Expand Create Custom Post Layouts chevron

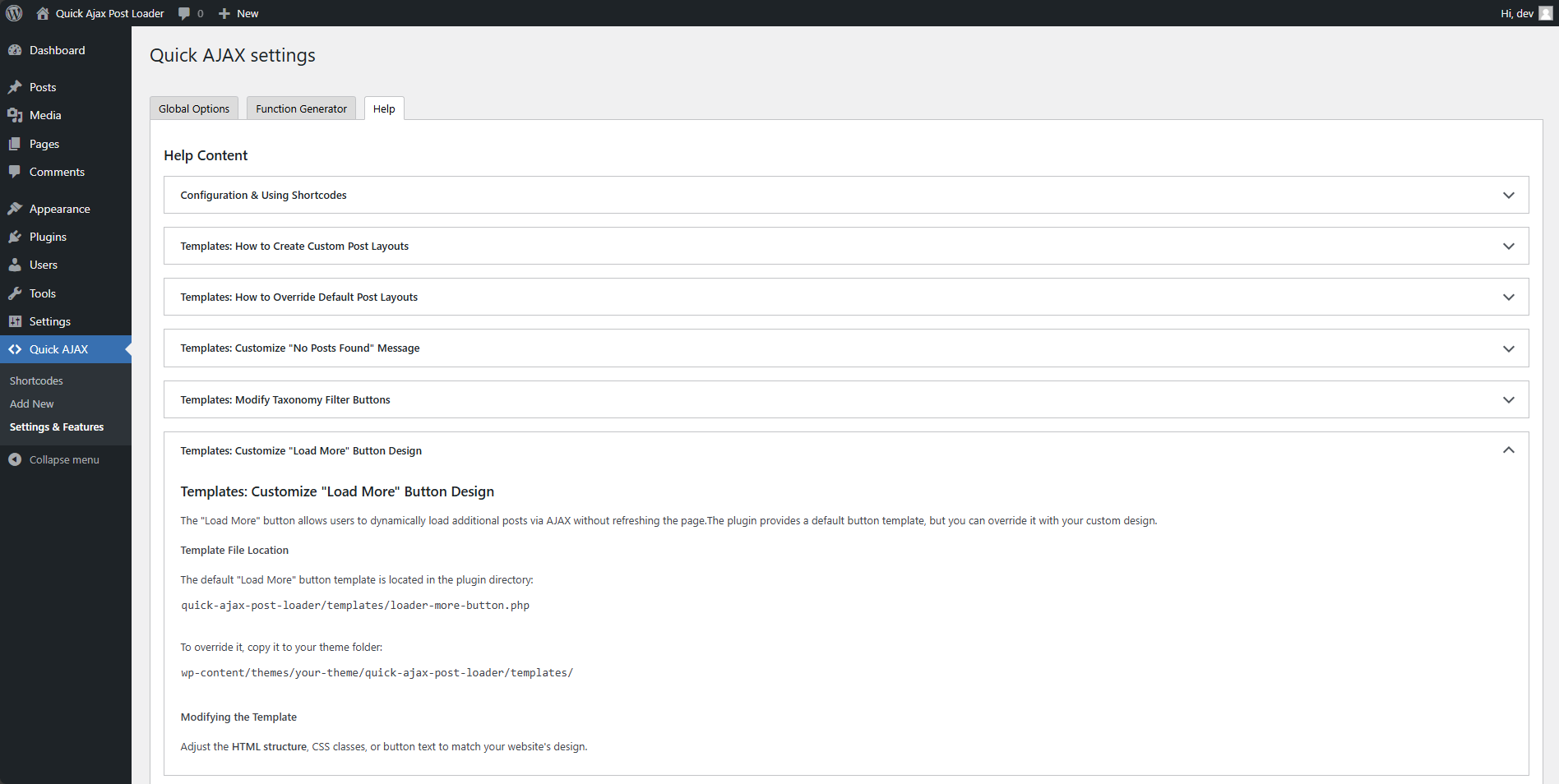(x=1509, y=247)
